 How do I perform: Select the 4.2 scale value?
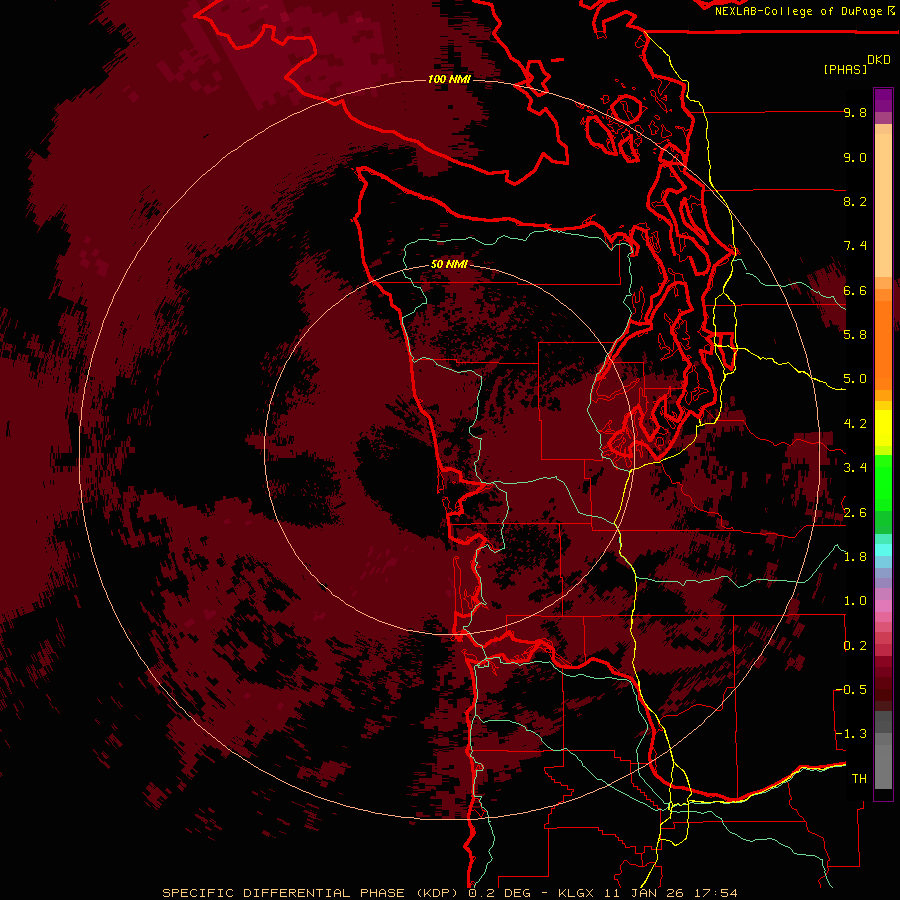(x=855, y=424)
